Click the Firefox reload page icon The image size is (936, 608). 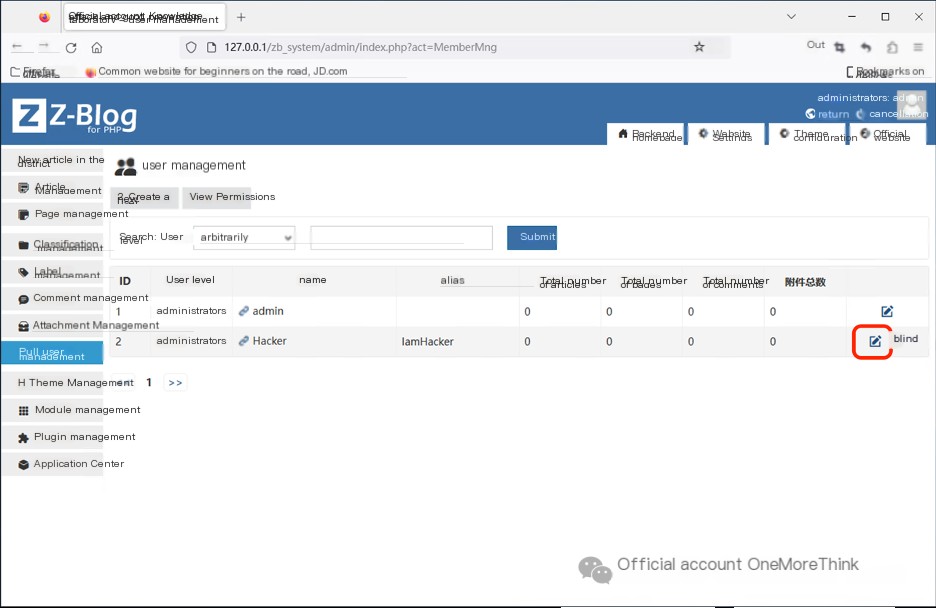71,47
